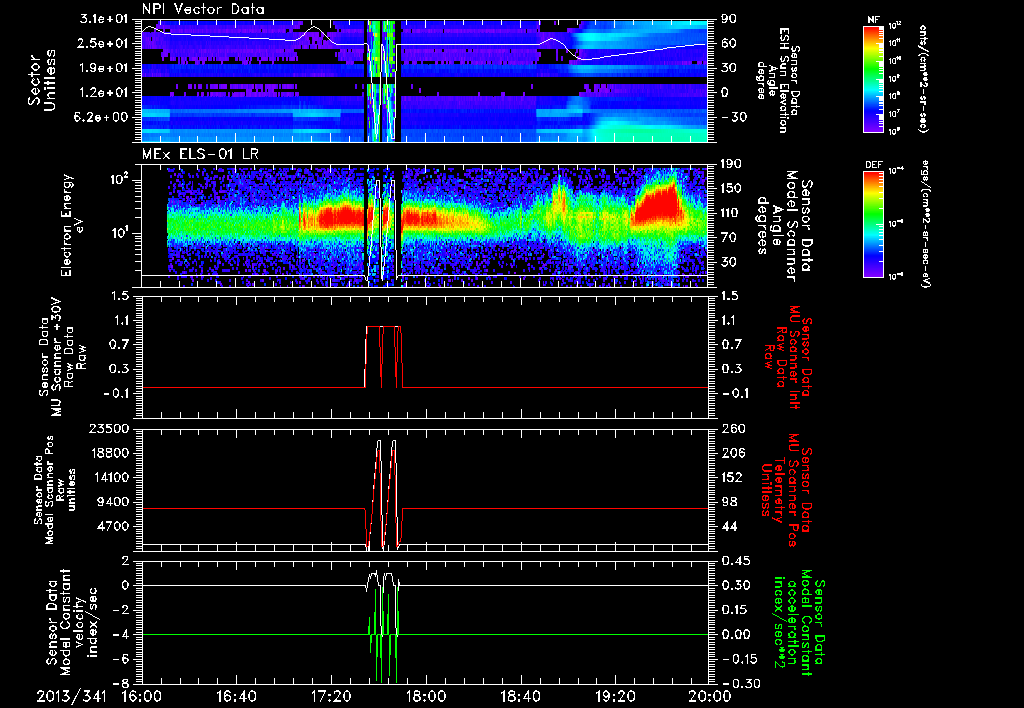Click the red 'MU Scanner Pos Telemetry' label
This screenshot has height=708, width=1024.
coord(788,490)
